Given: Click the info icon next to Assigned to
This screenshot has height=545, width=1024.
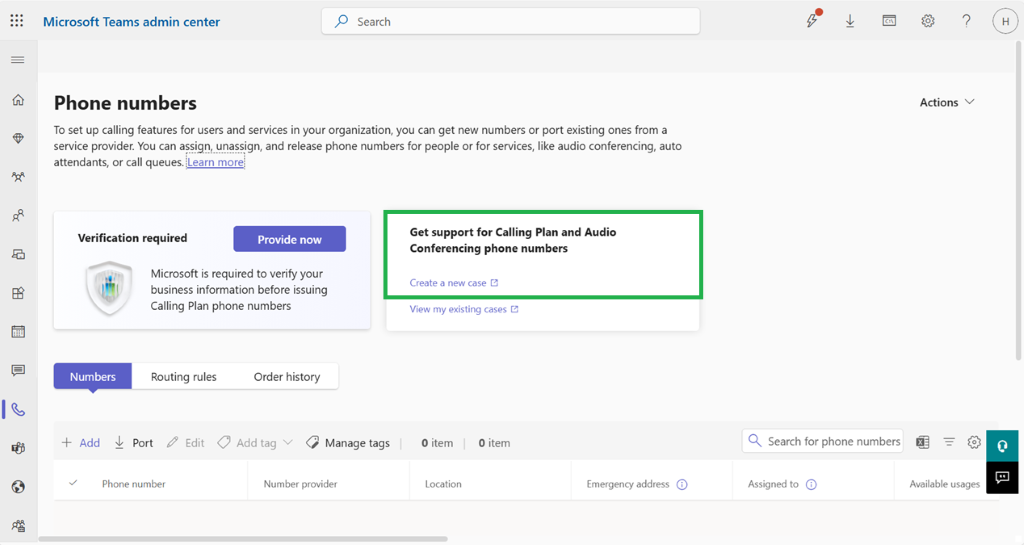Looking at the screenshot, I should tap(811, 484).
